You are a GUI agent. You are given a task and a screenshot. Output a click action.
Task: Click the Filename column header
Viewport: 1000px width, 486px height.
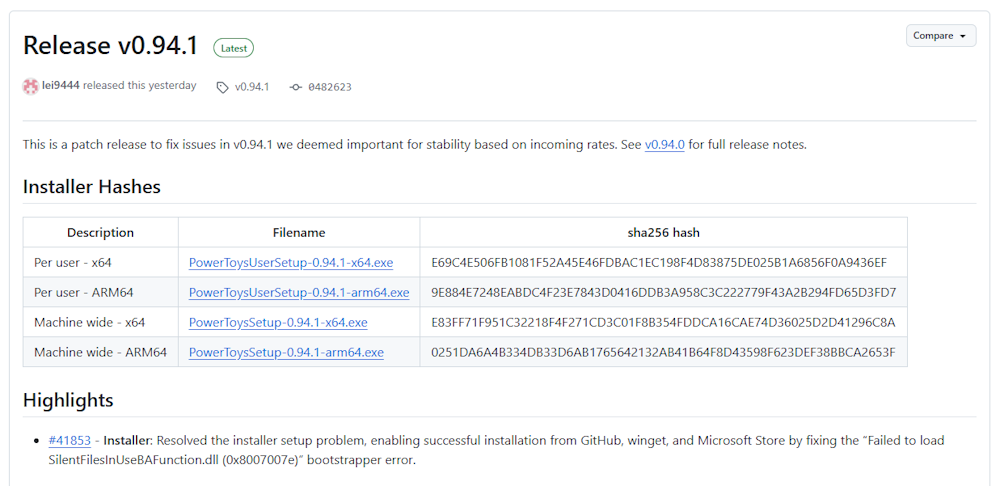pyautogui.click(x=299, y=233)
